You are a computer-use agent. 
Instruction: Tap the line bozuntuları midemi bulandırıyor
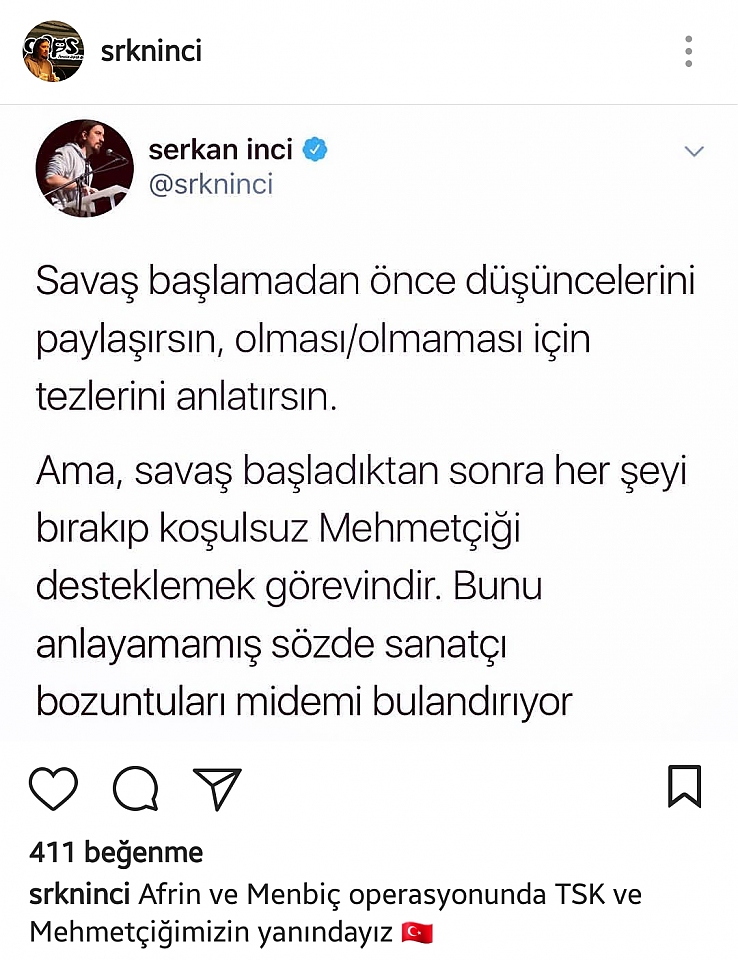tap(304, 702)
